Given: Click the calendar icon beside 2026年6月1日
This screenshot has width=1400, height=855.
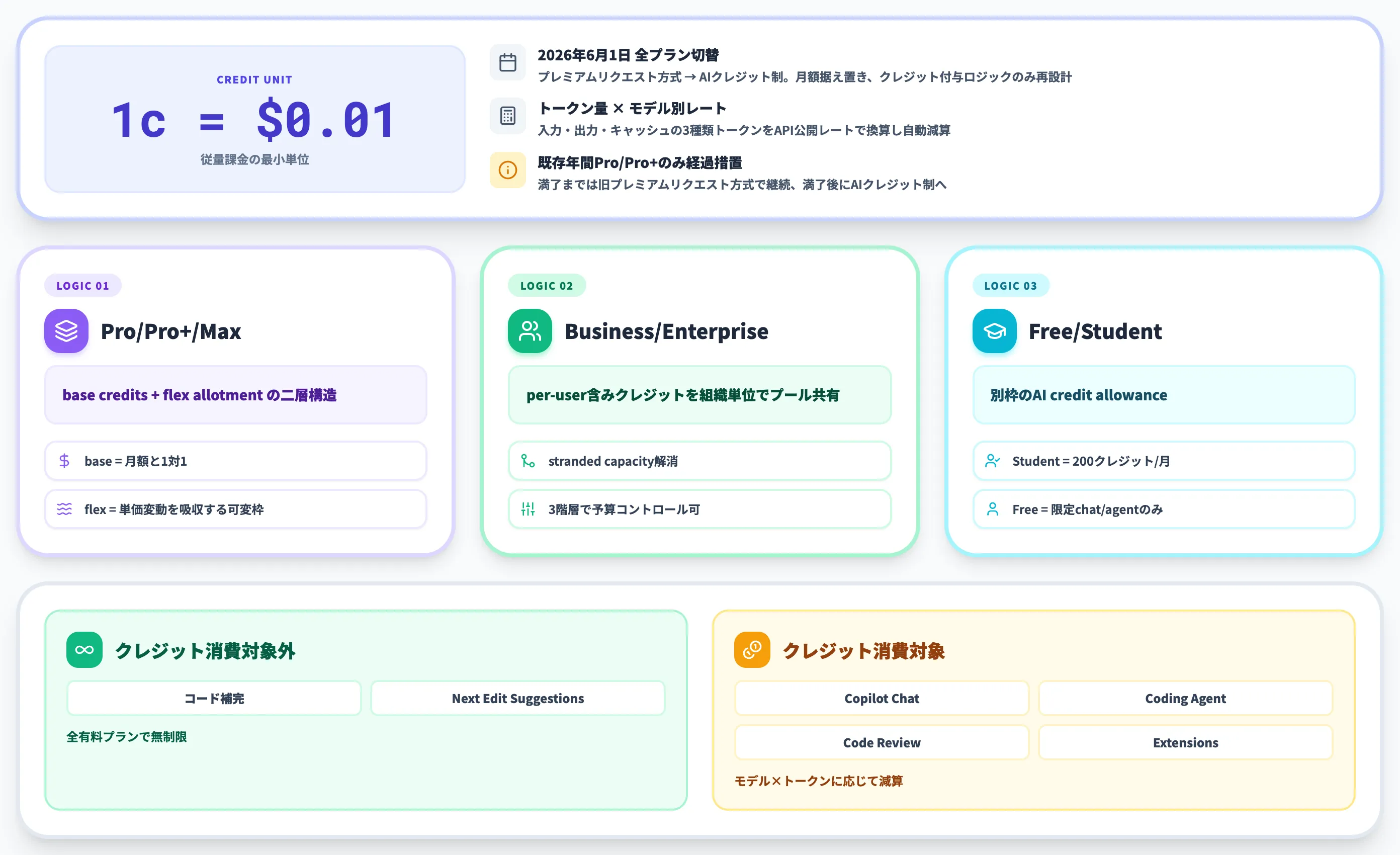Looking at the screenshot, I should [507, 62].
